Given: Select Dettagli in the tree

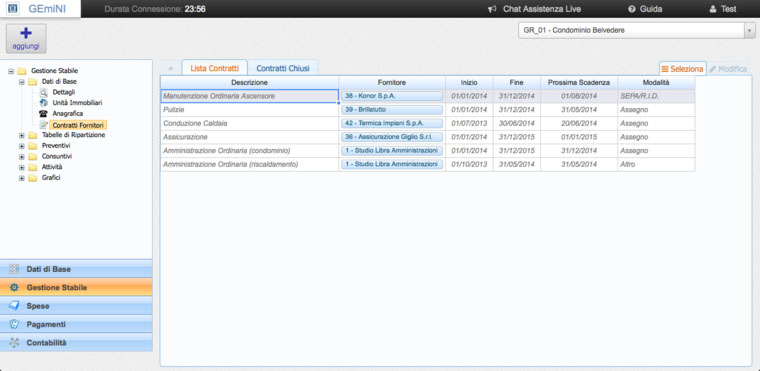Looking at the screenshot, I should [x=63, y=92].
